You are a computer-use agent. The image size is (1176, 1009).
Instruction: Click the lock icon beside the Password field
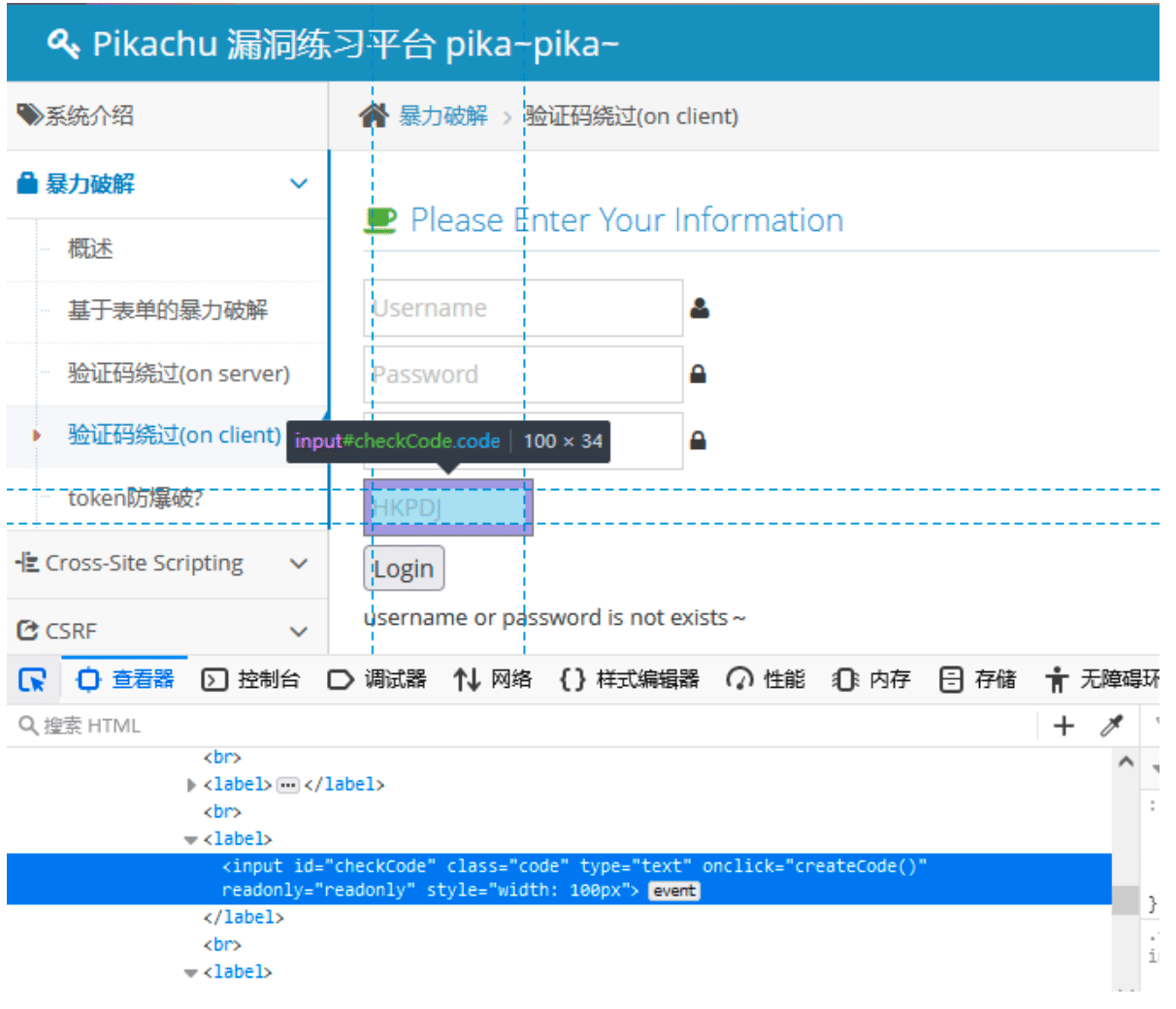pos(698,374)
